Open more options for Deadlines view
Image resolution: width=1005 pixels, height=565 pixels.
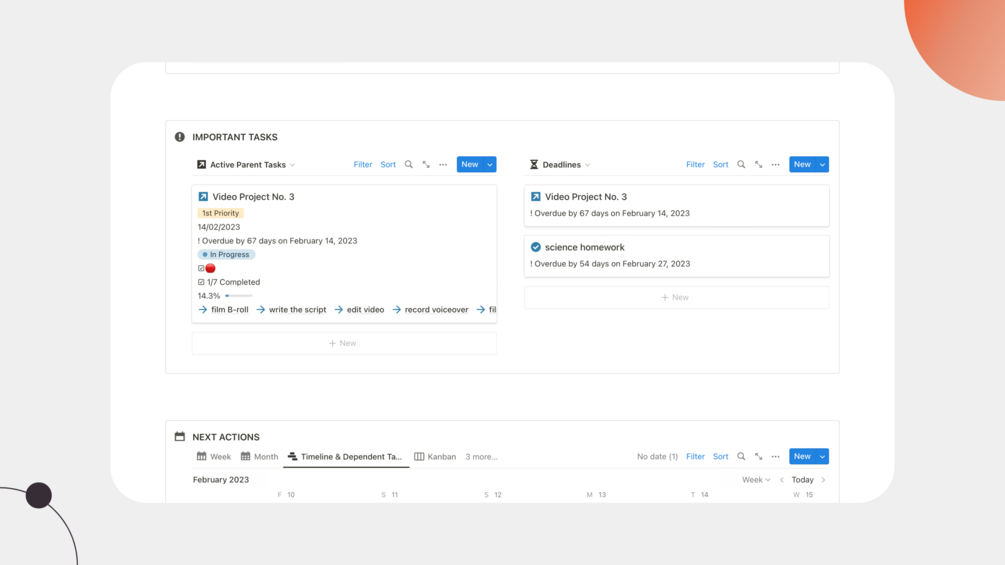pos(776,165)
